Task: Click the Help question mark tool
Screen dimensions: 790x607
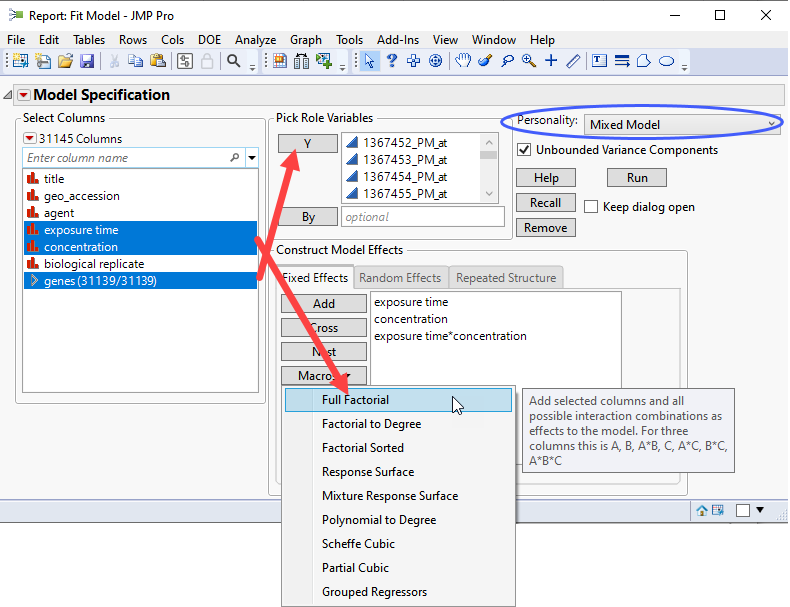Action: coord(392,61)
